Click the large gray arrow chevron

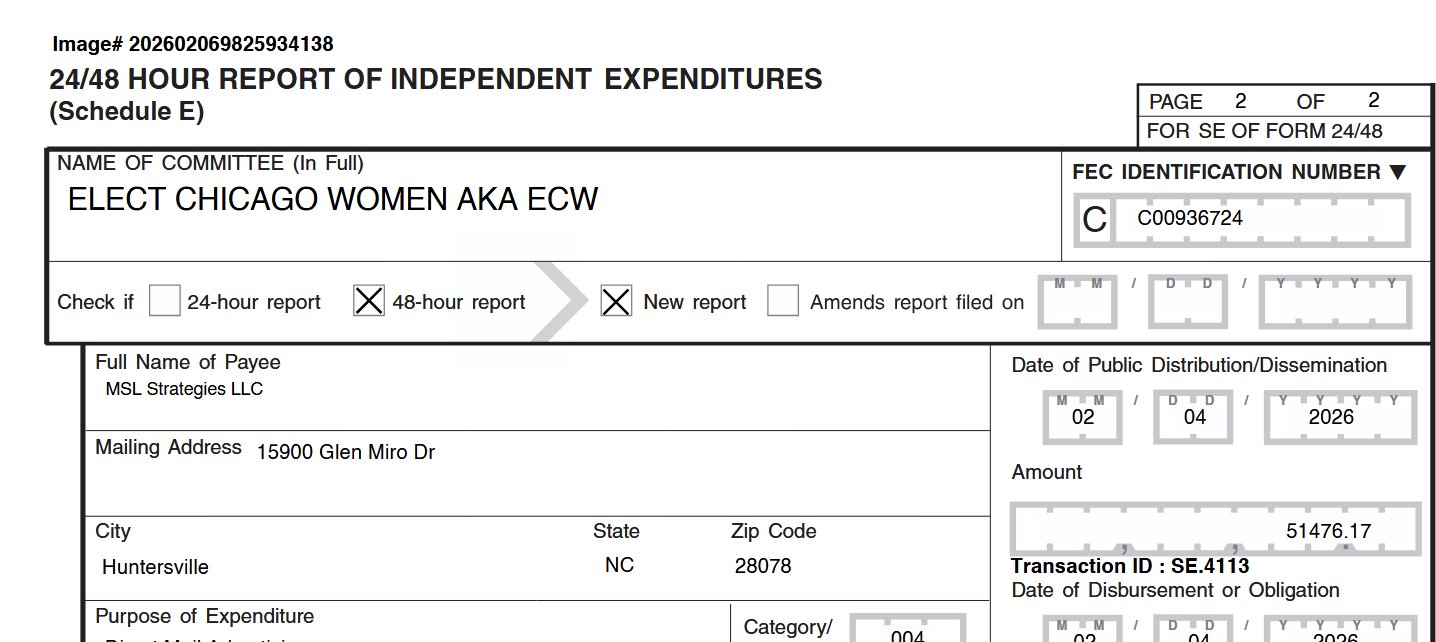click(x=556, y=301)
